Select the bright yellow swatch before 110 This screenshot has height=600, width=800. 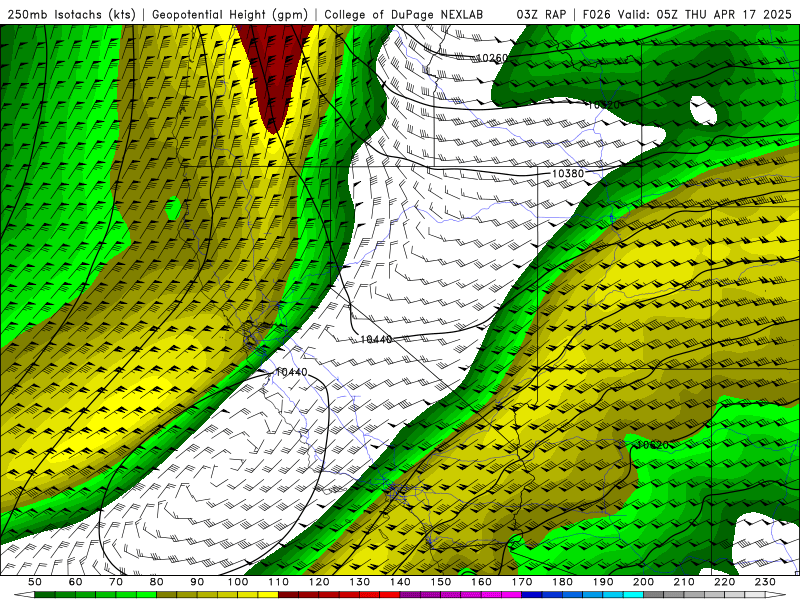point(268,595)
